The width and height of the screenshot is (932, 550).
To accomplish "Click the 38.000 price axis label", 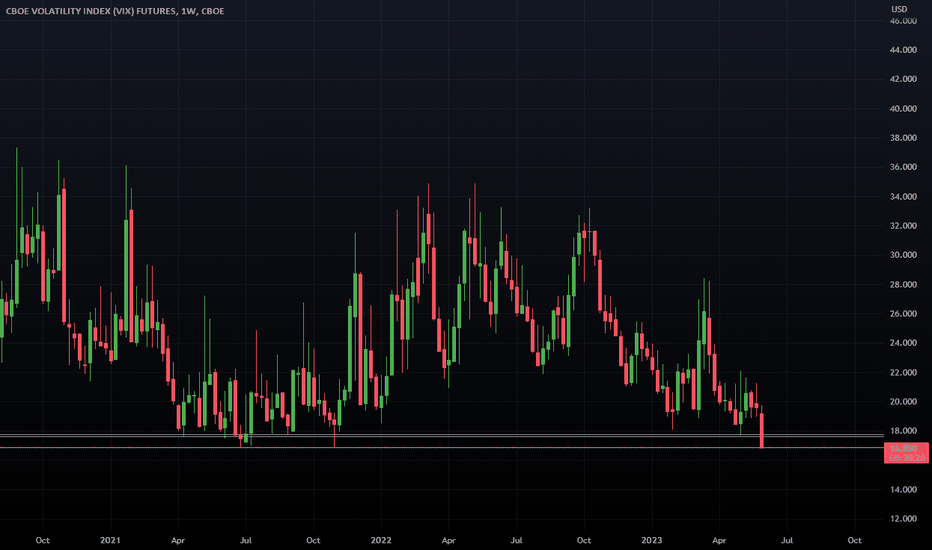I will click(903, 138).
